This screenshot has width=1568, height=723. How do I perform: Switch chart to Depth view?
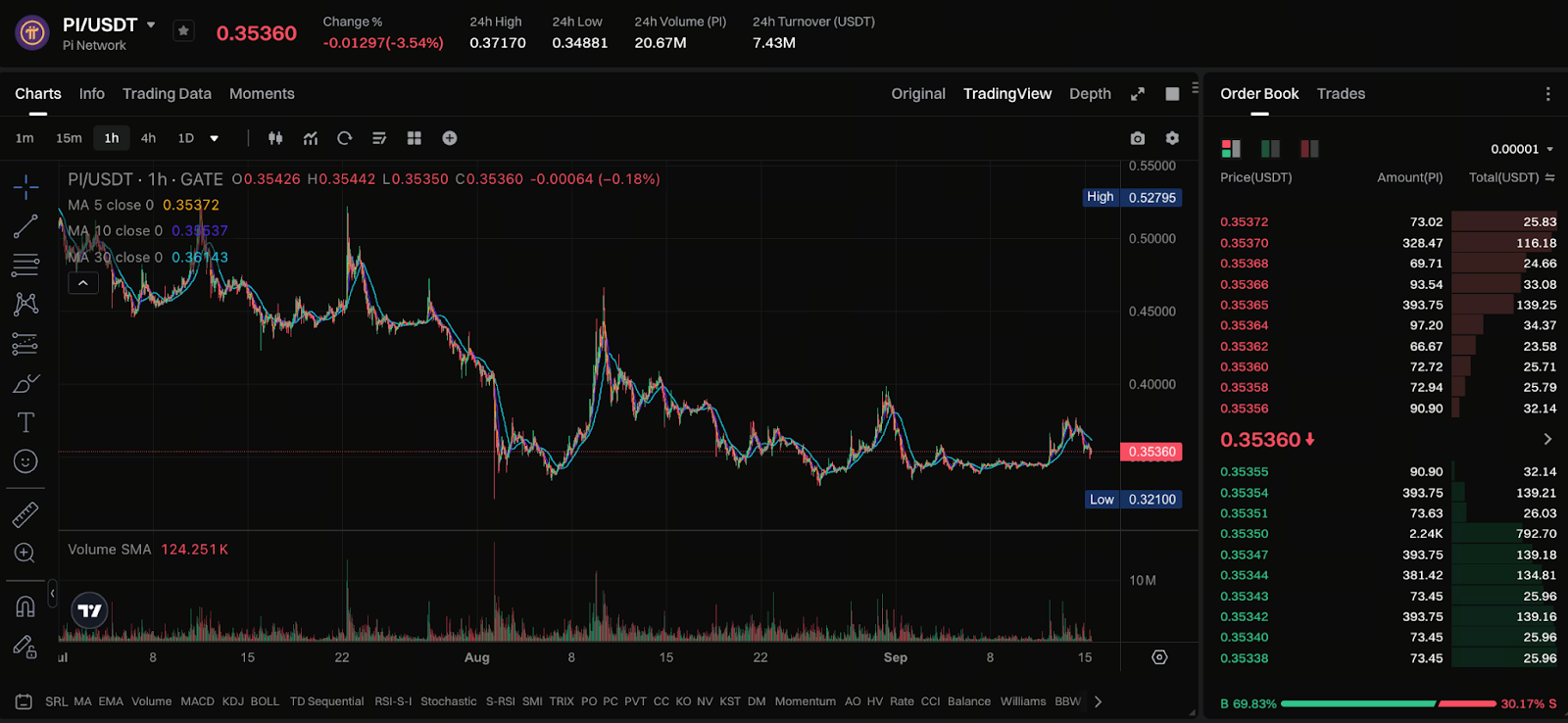1090,94
